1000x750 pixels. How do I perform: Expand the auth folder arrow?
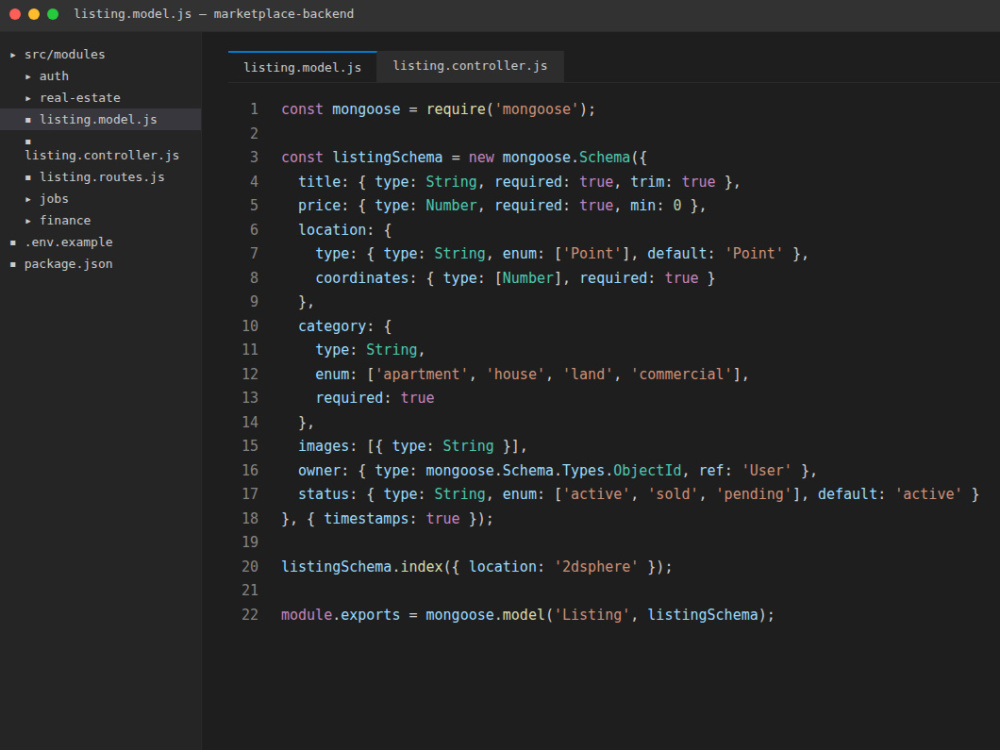(28, 77)
